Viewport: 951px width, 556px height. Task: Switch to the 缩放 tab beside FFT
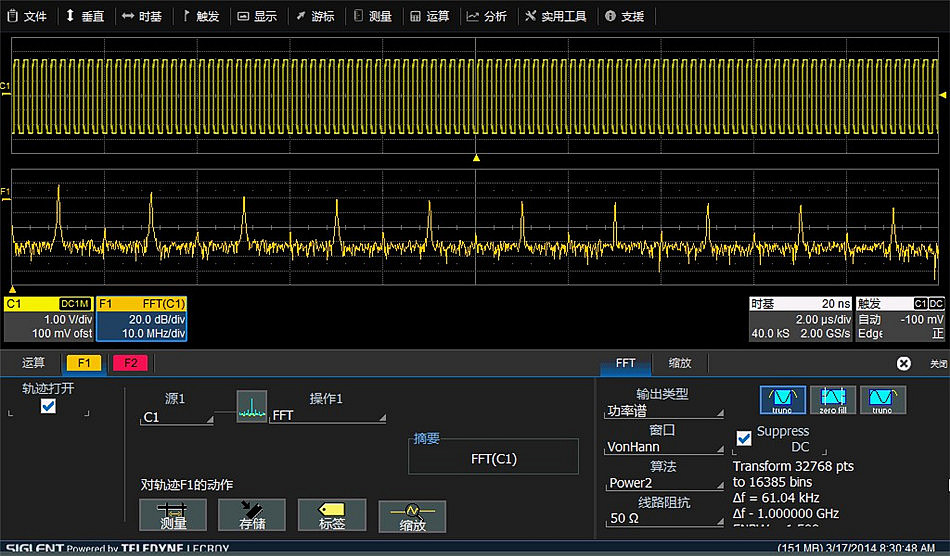pyautogui.click(x=679, y=363)
